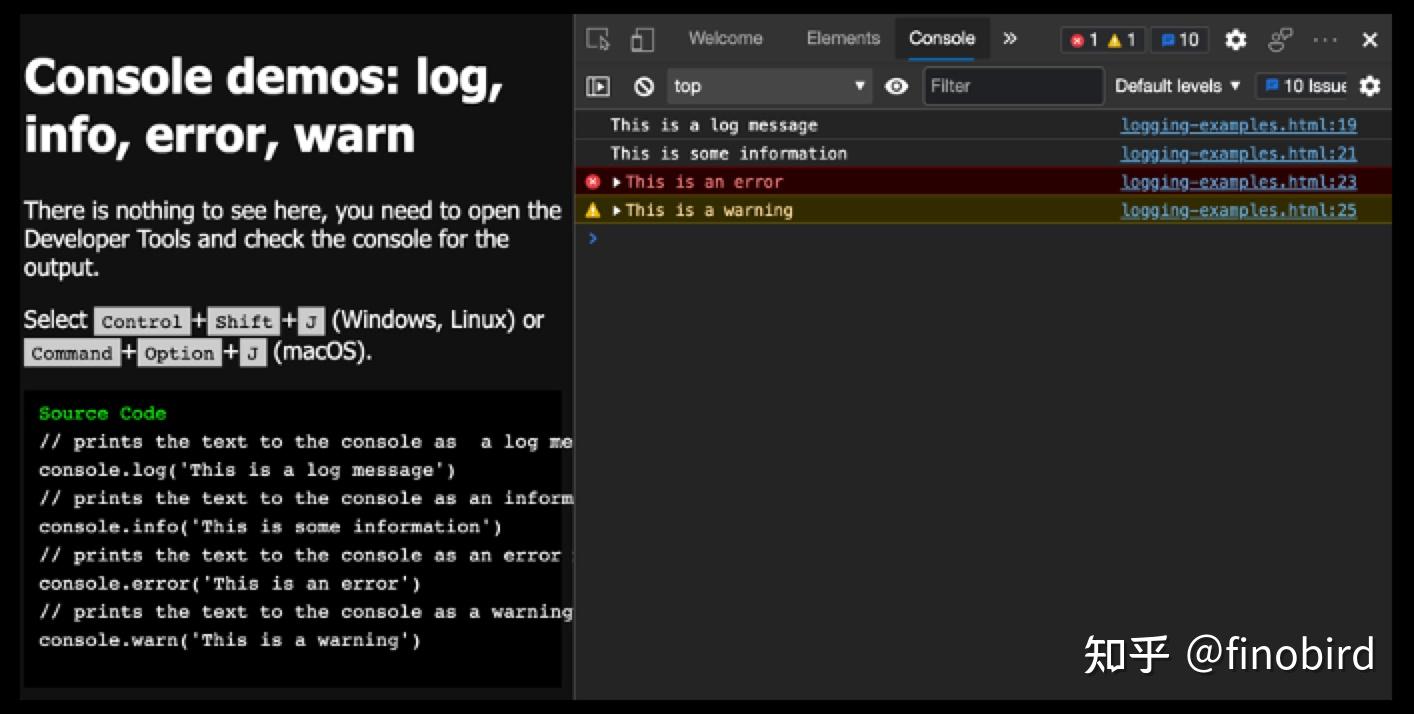Click the blue 10 issues badge in the tab bar
The height and width of the screenshot is (714, 1414).
[1180, 40]
